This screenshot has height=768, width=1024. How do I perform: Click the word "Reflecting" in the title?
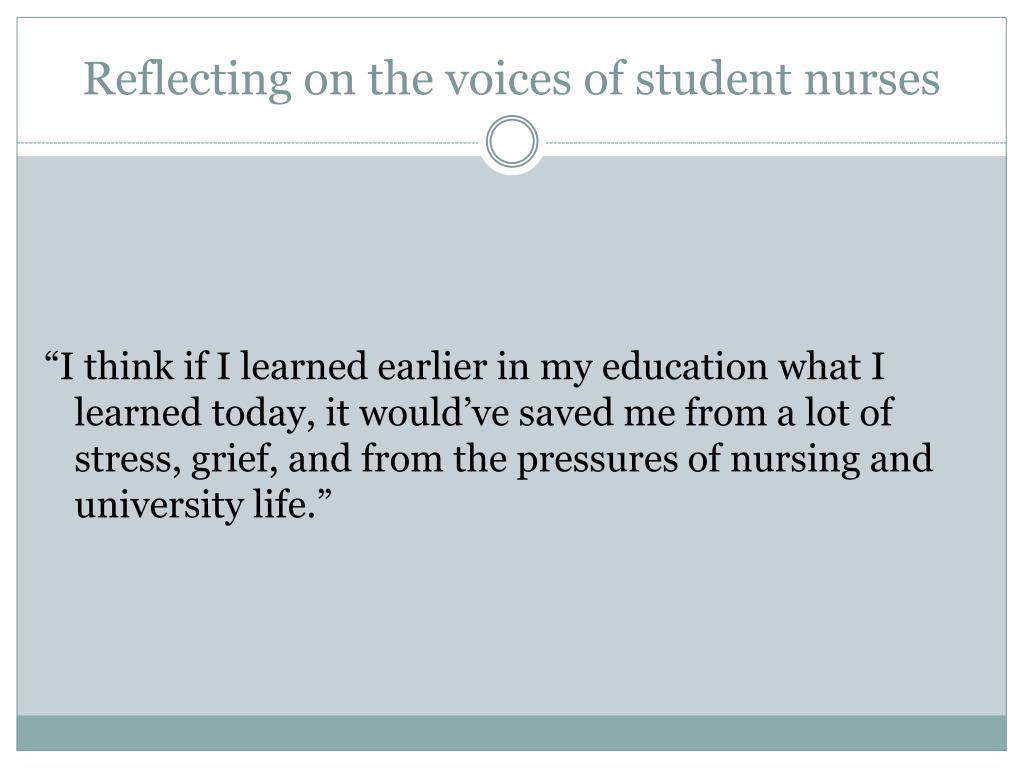click(187, 81)
